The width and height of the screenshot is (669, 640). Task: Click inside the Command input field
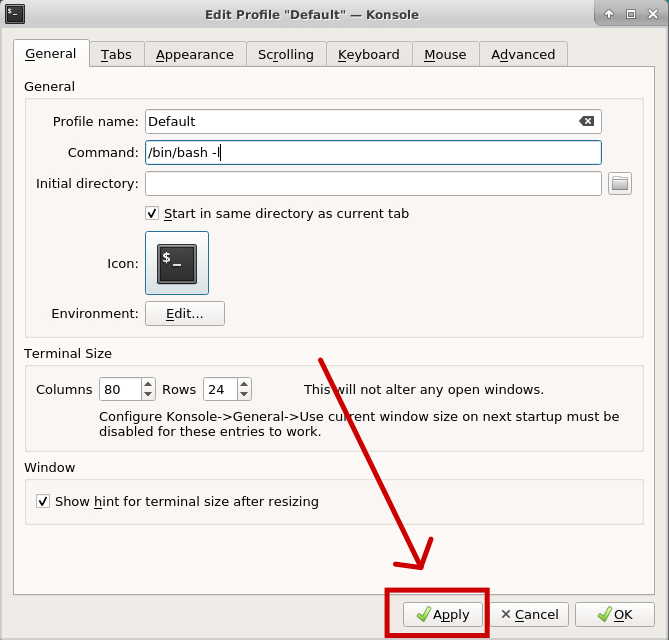point(373,152)
